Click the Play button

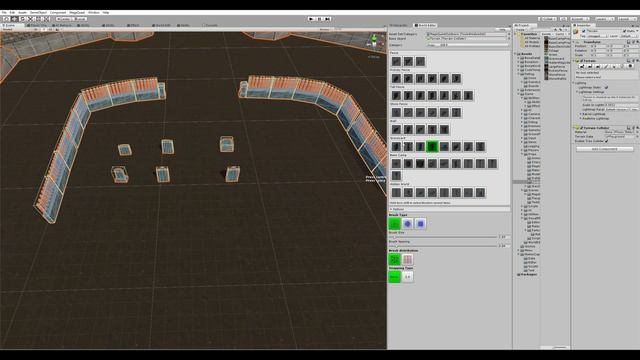coord(311,19)
